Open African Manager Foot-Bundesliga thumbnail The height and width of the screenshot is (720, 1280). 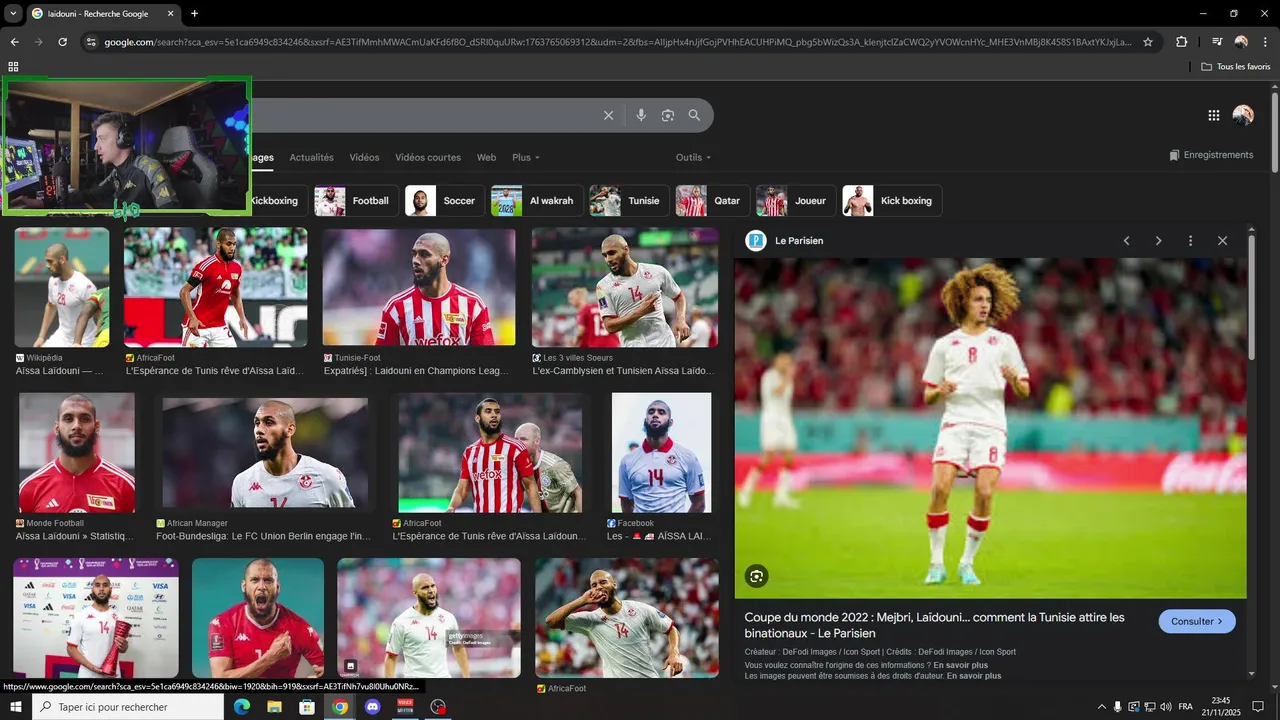coord(265,453)
